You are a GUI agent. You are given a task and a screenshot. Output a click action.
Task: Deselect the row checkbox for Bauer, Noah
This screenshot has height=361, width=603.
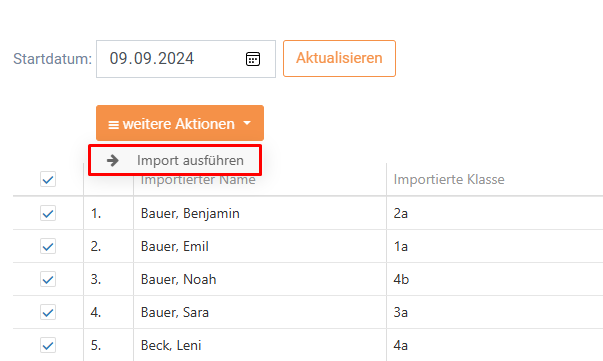click(48, 279)
